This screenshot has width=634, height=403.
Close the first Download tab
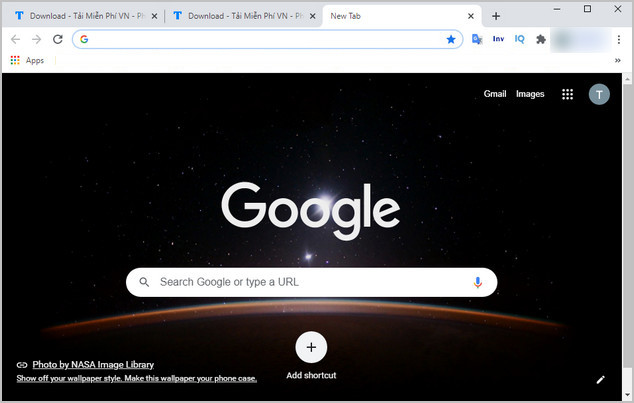(154, 16)
